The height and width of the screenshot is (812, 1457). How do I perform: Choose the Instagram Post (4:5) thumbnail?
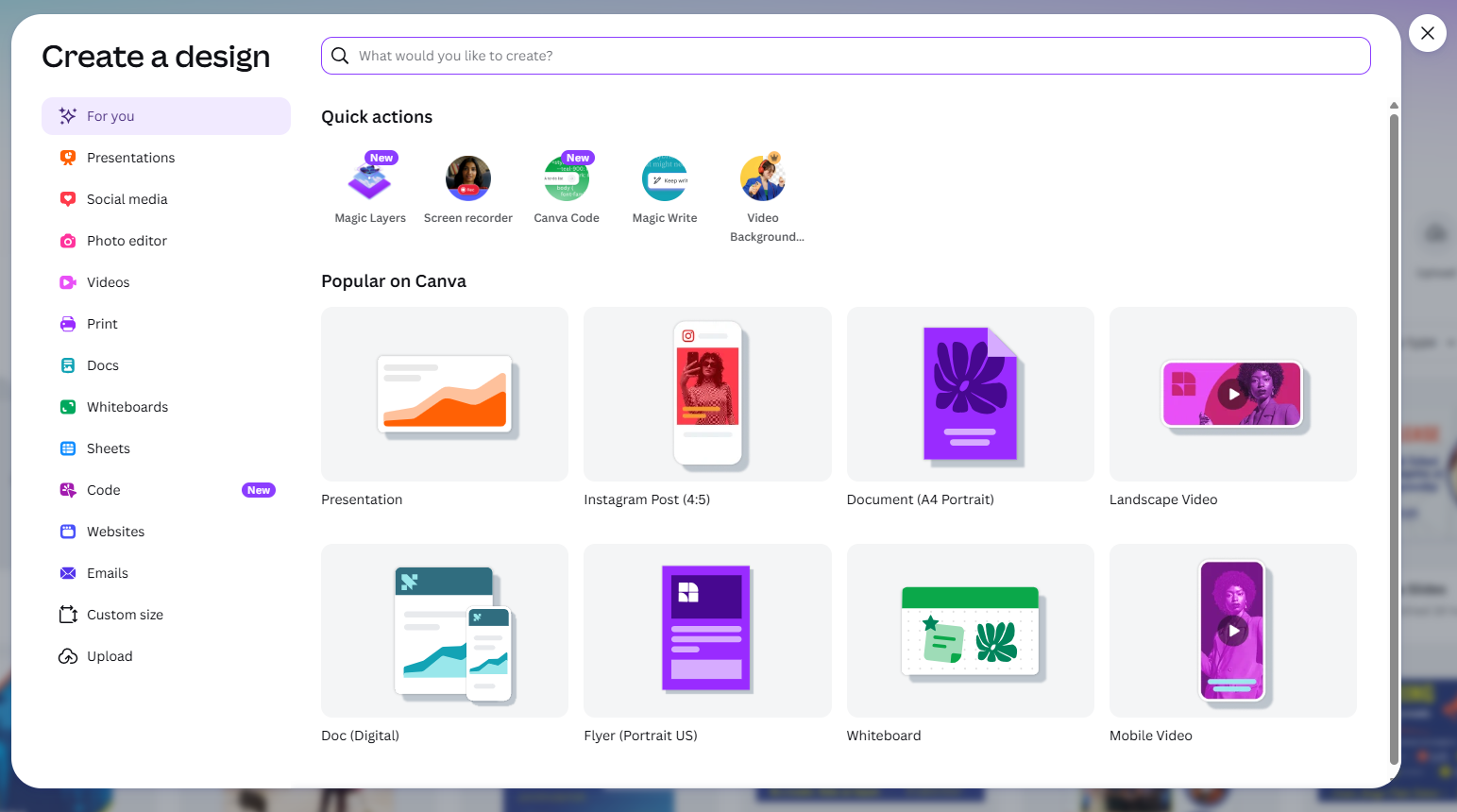click(x=707, y=394)
